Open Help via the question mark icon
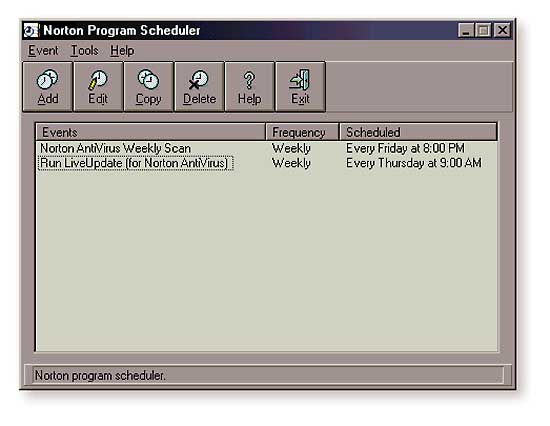The width and height of the screenshot is (550, 426). (x=249, y=80)
